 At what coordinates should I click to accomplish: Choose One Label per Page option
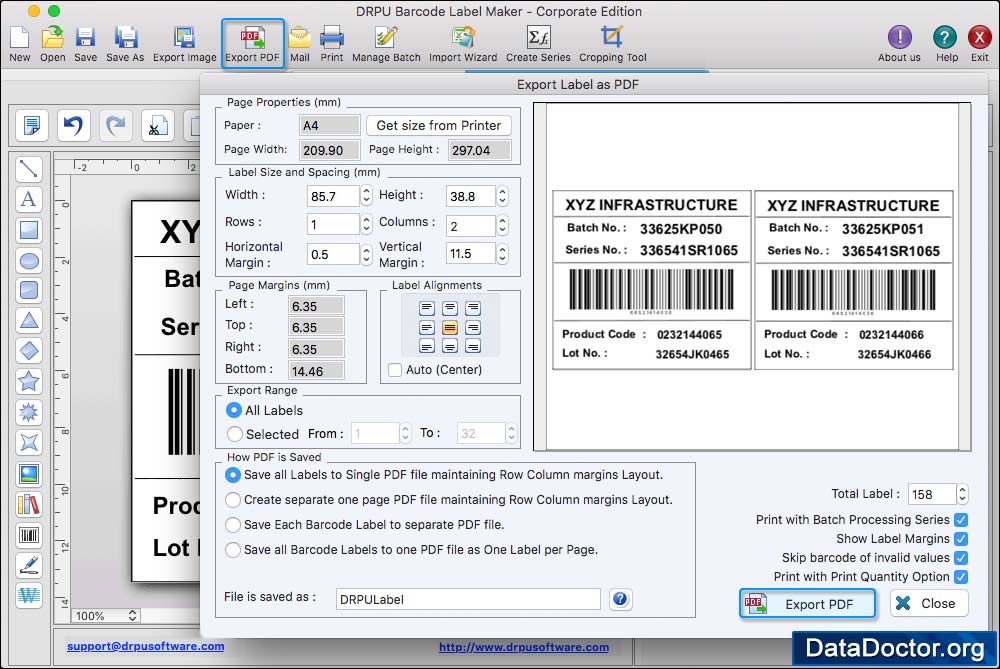233,550
